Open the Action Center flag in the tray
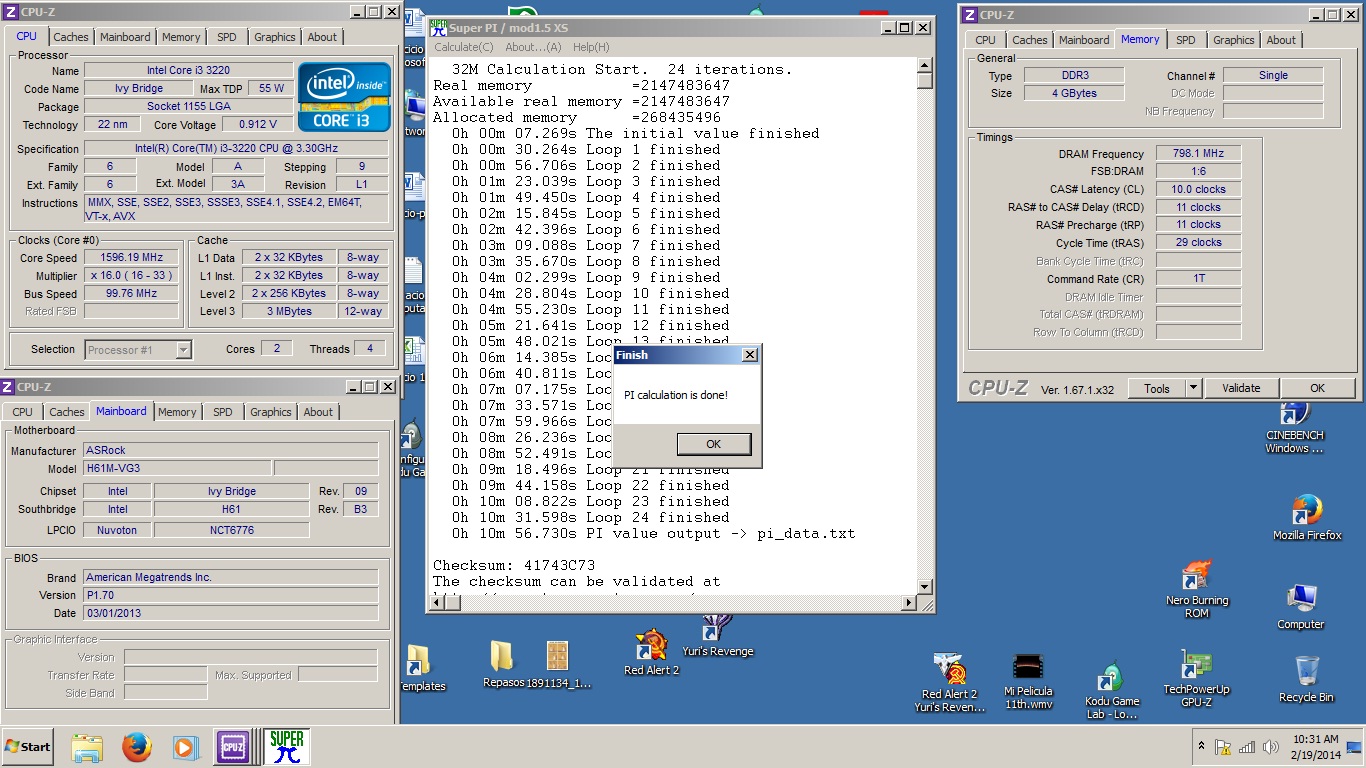Image resolution: width=1366 pixels, height=768 pixels. coord(1222,747)
